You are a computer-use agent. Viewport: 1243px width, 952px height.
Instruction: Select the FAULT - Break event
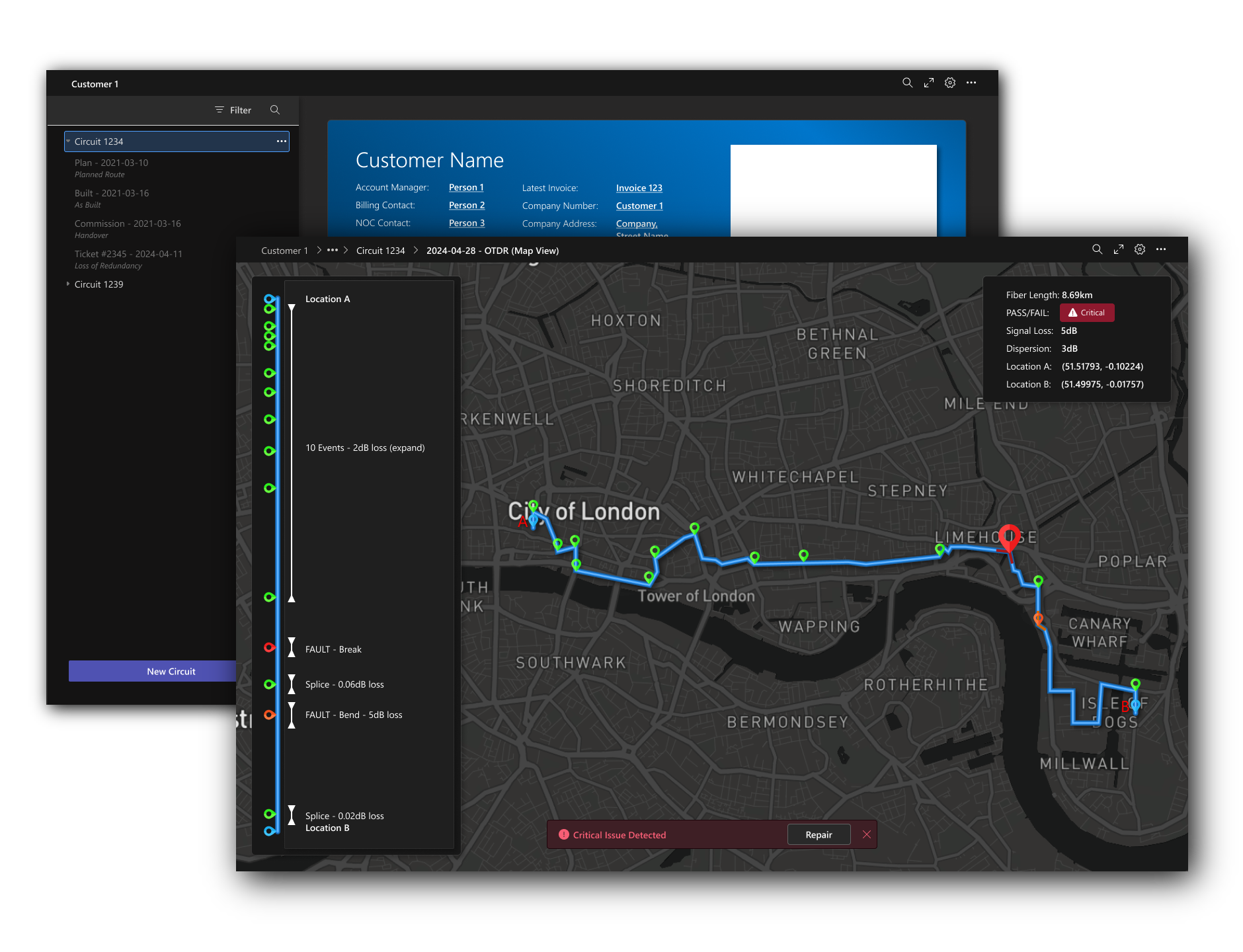pos(333,649)
